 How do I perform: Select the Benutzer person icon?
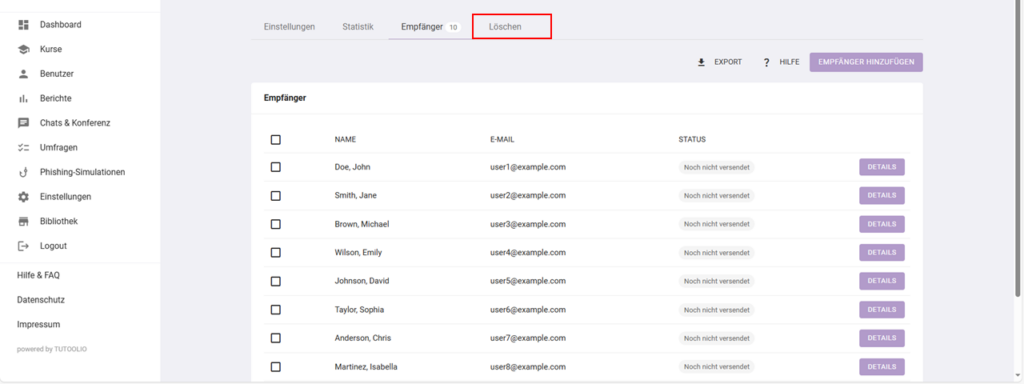click(x=24, y=74)
